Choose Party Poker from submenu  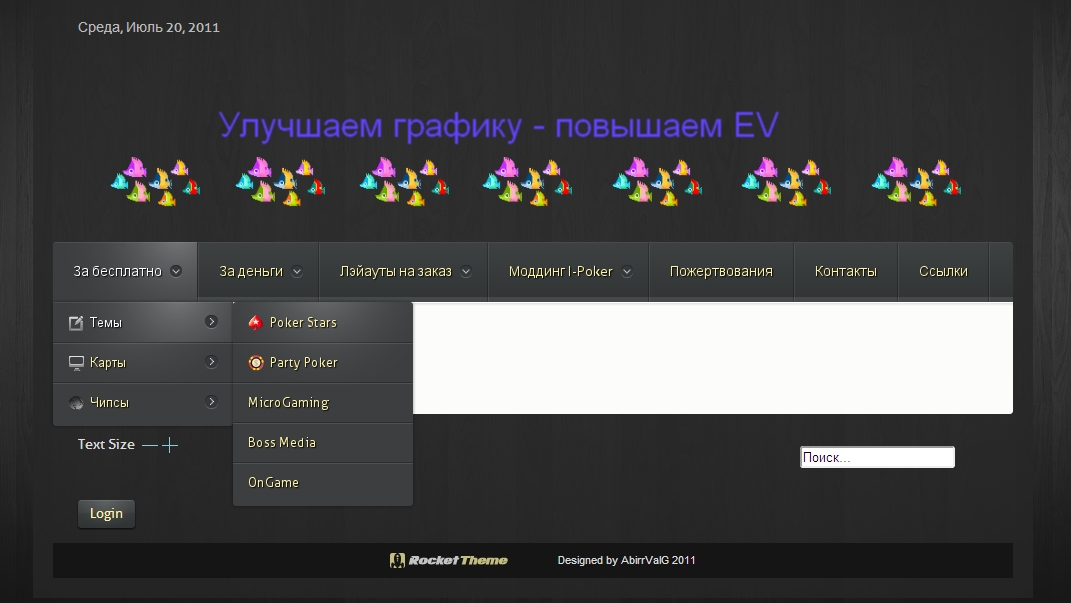pyautogui.click(x=323, y=363)
